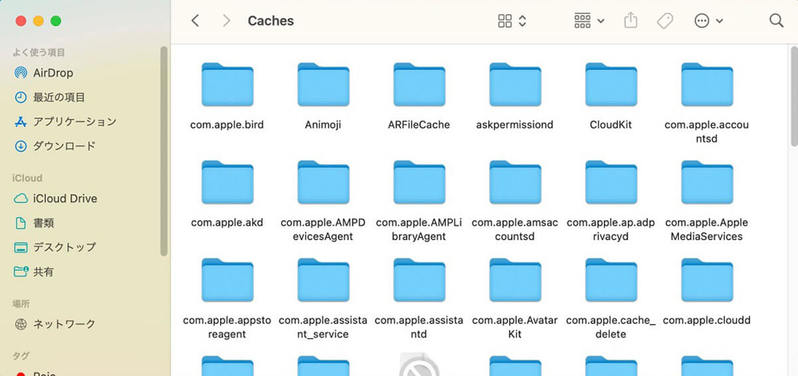
Task: Click the よく使う項目 sidebar header
Action: [39, 52]
